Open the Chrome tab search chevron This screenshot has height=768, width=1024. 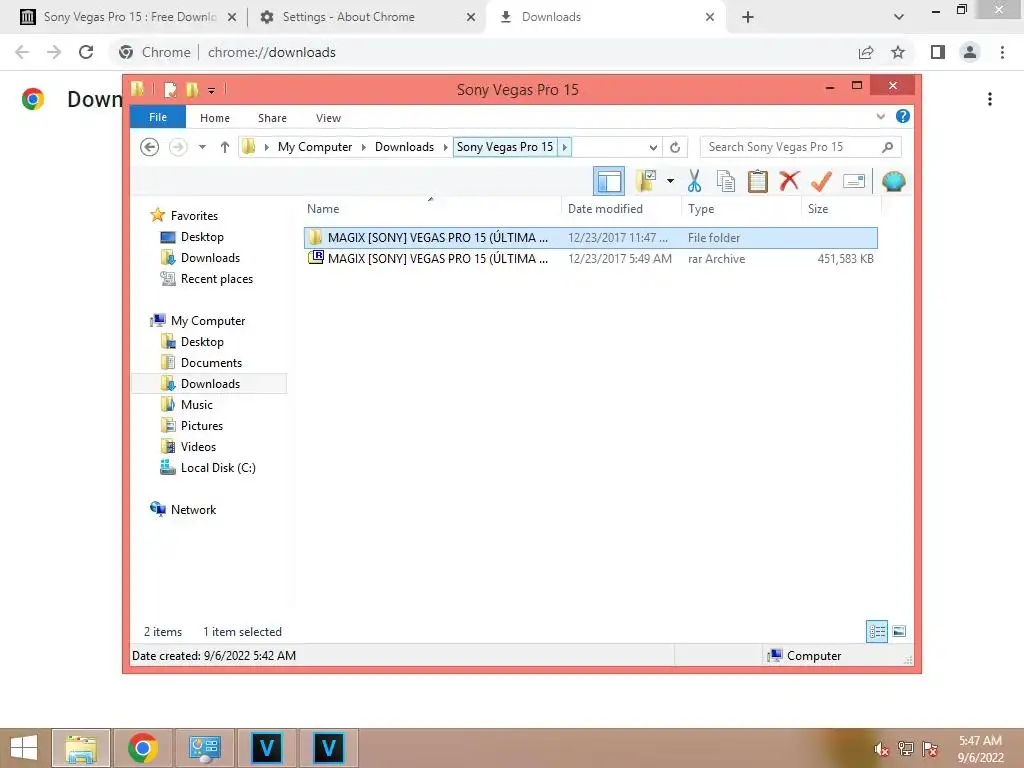coord(899,17)
